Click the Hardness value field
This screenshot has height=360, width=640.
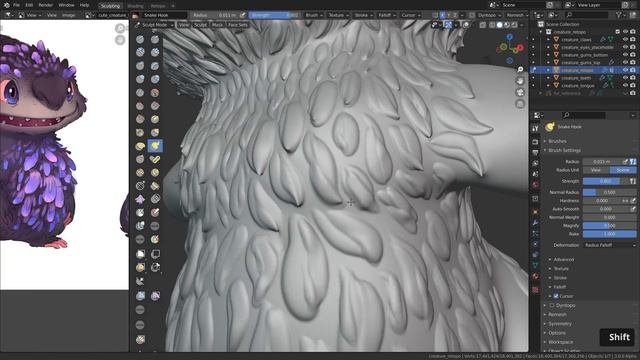tap(602, 200)
